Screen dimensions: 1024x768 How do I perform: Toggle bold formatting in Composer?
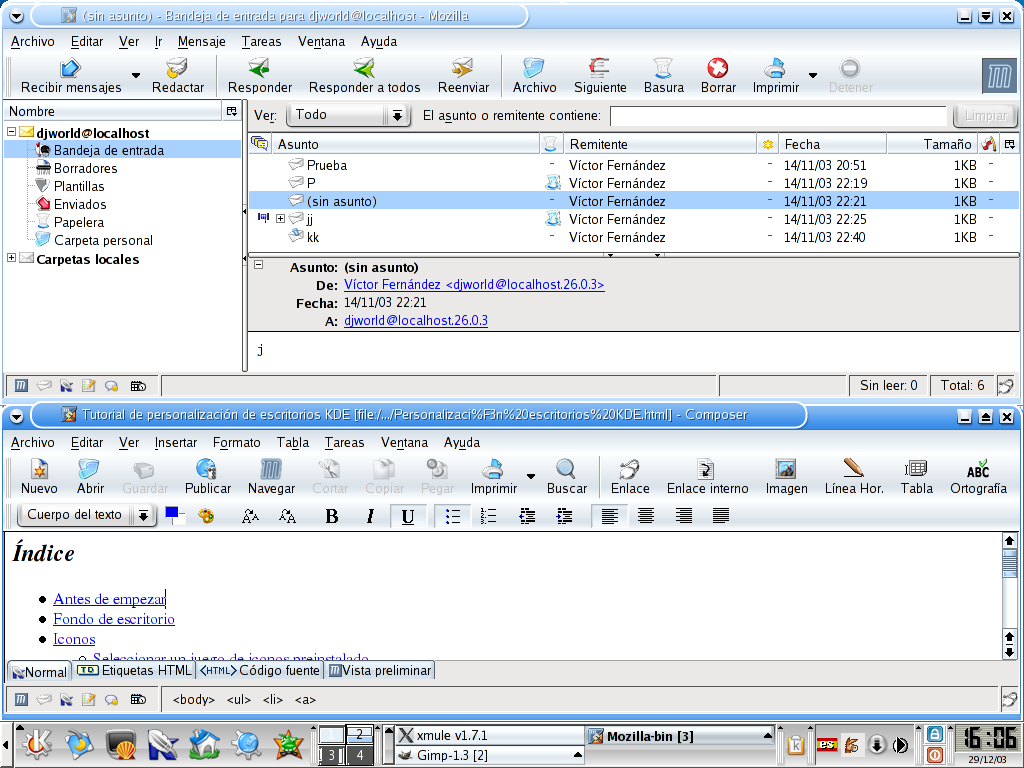tap(332, 517)
